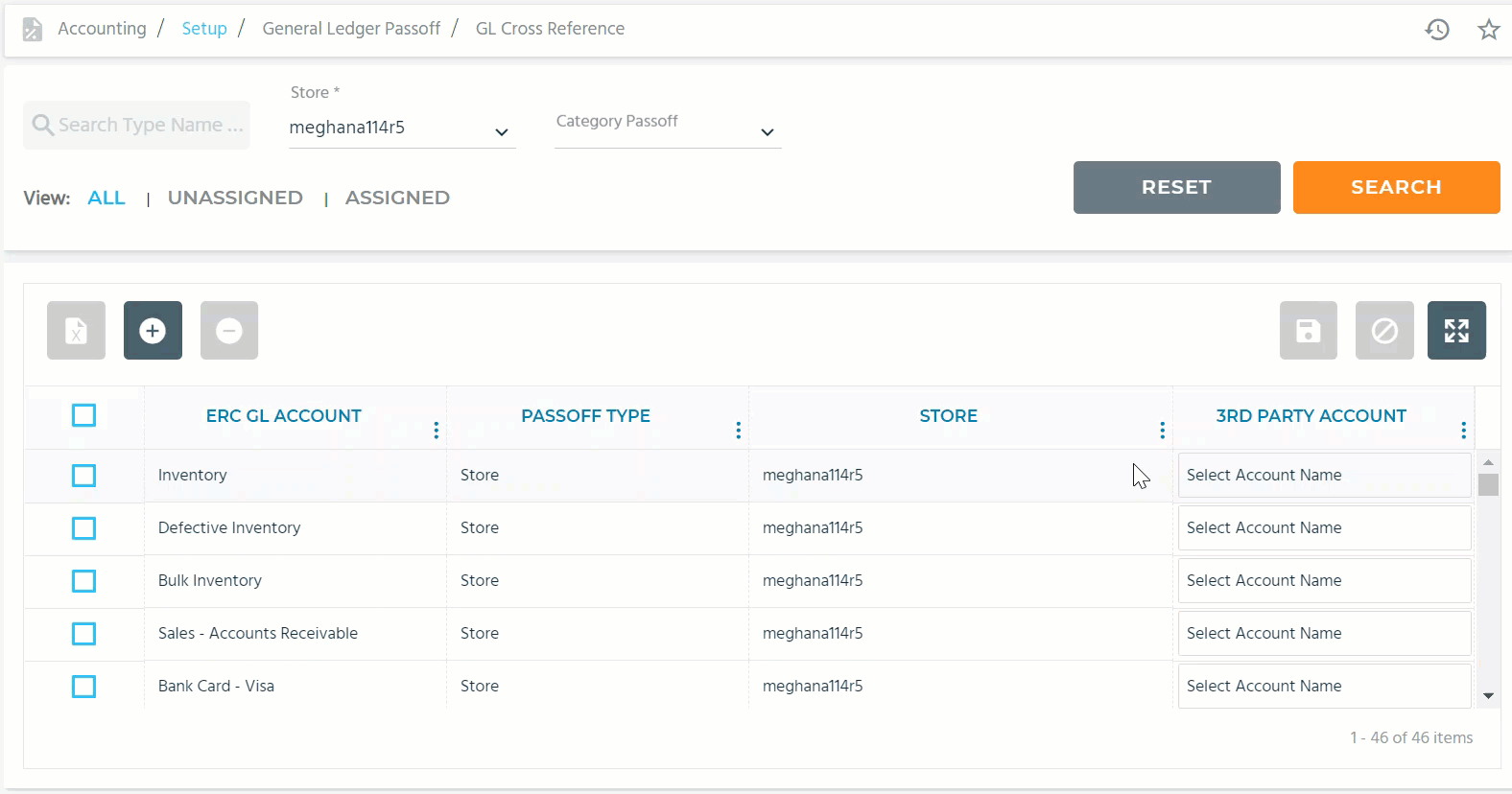This screenshot has width=1512, height=794.
Task: Check the Defective Inventory row checkbox
Action: click(x=84, y=528)
